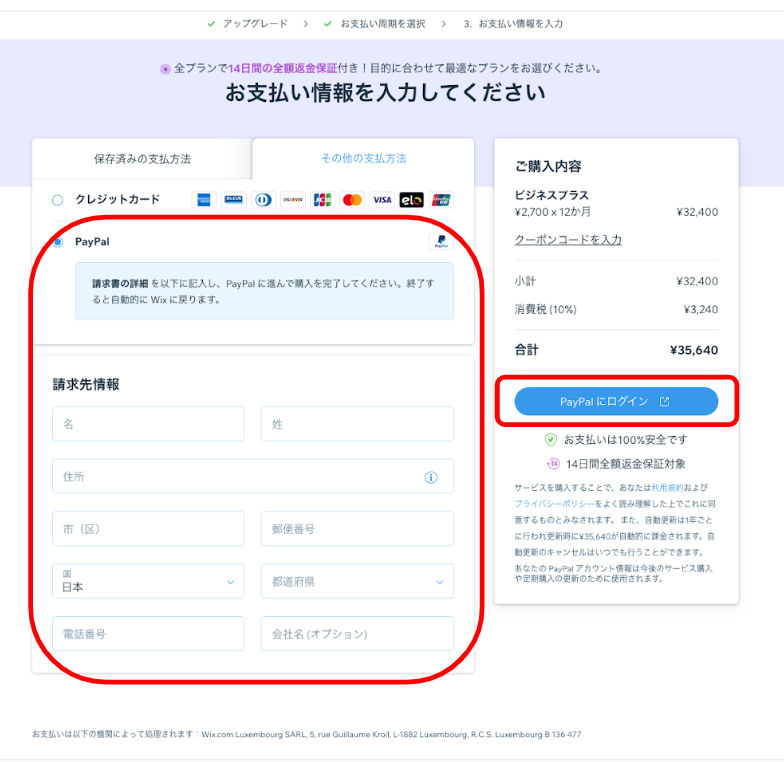
Task: Click the American Express card icon
Action: pos(204,200)
